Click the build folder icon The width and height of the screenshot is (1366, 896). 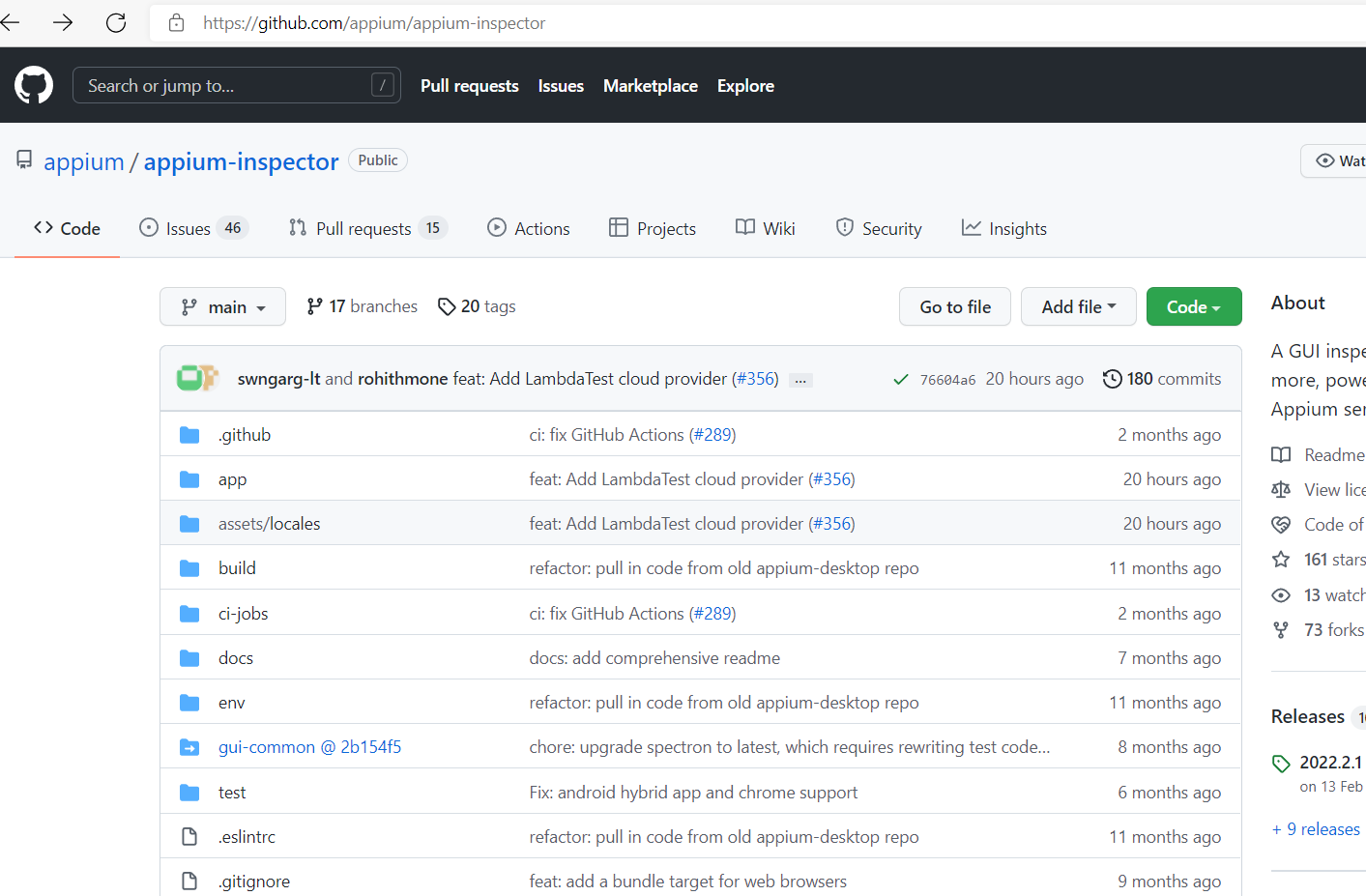pos(189,568)
